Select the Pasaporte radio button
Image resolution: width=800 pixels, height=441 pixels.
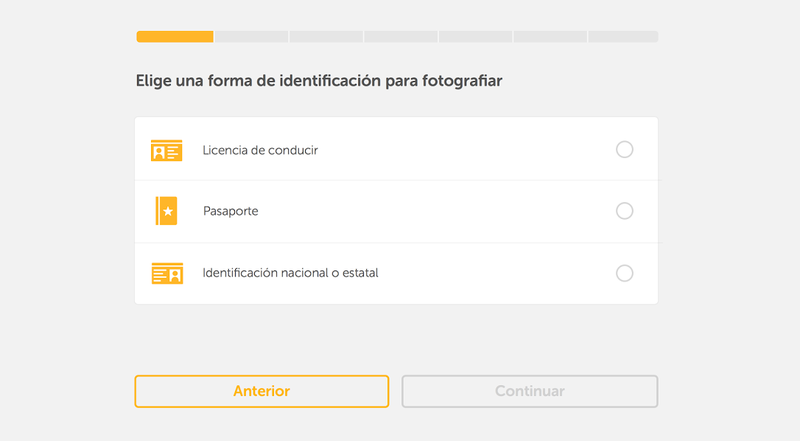[624, 211]
